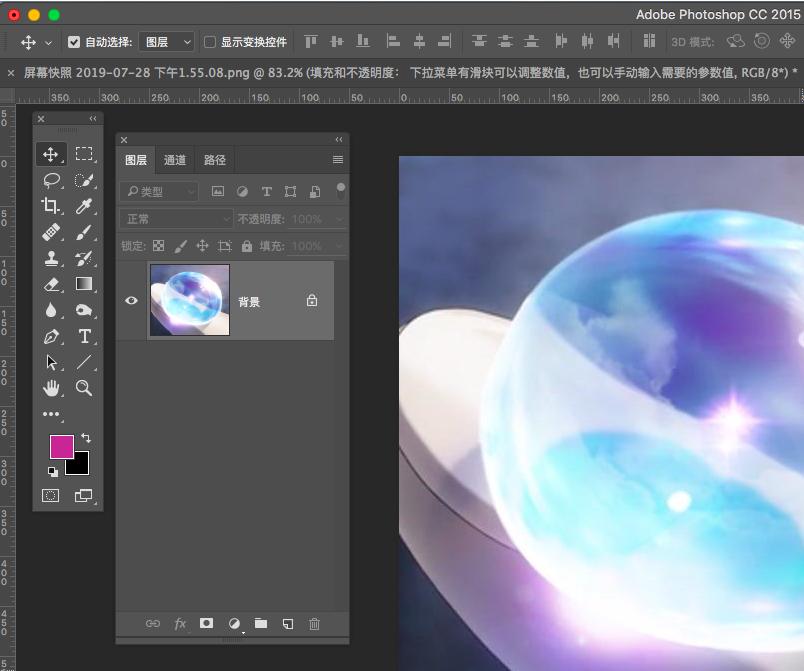Add a layer mask from panel footer

207,623
